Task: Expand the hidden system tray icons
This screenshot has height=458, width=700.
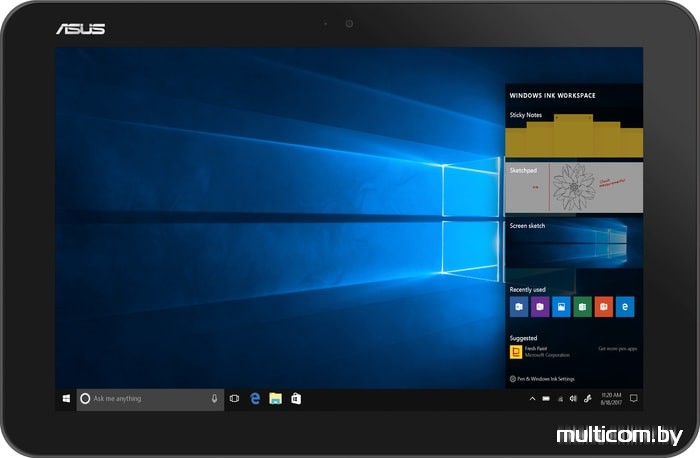Action: pos(532,398)
